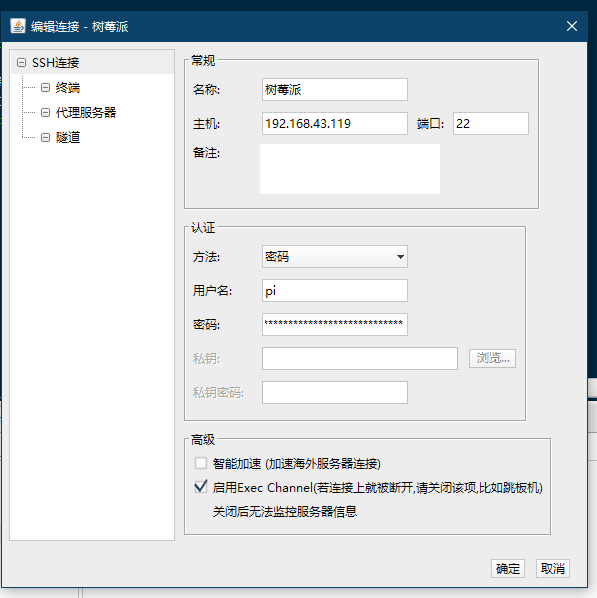Screen dimensions: 597x598
Task: Click the expander icon beside 终端
Action: point(45,88)
